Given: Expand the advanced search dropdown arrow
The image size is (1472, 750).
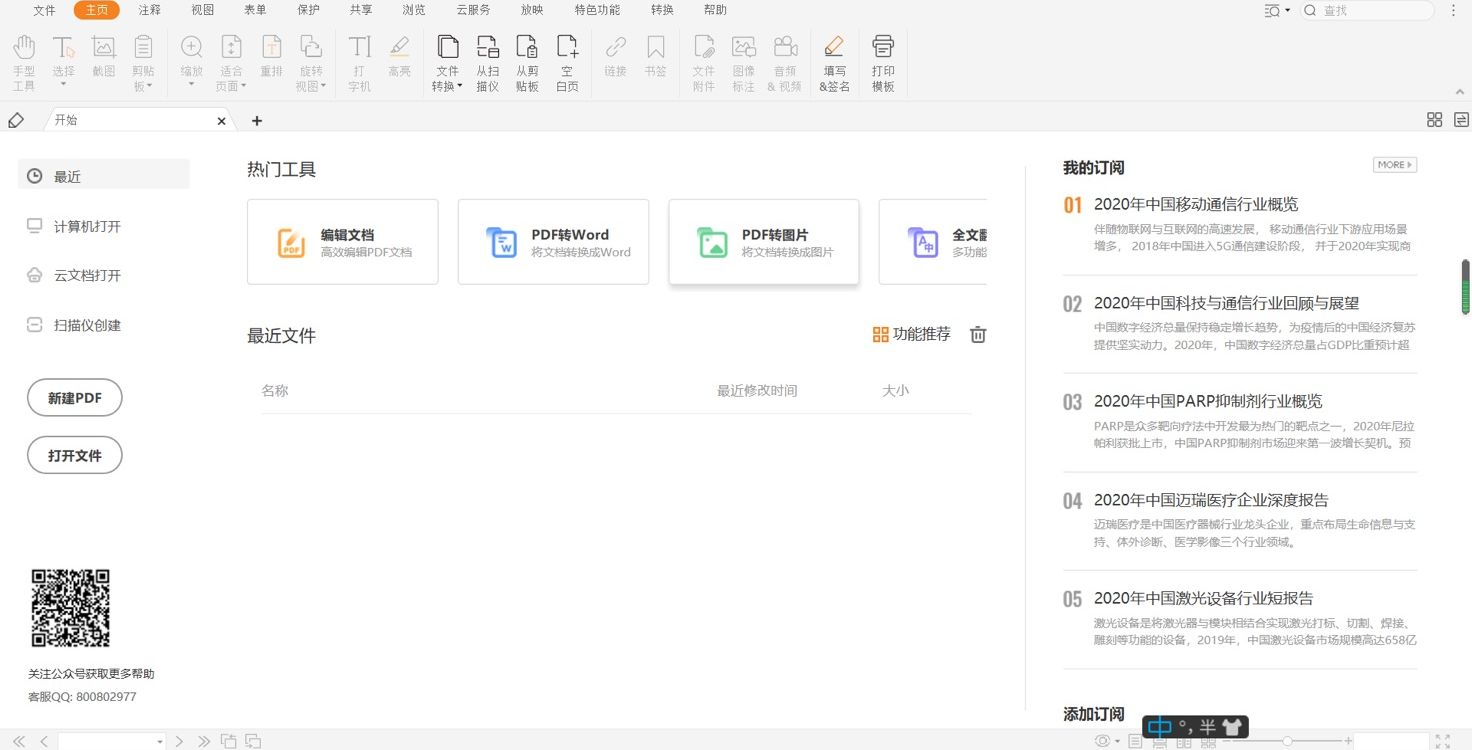Looking at the screenshot, I should [1287, 10].
